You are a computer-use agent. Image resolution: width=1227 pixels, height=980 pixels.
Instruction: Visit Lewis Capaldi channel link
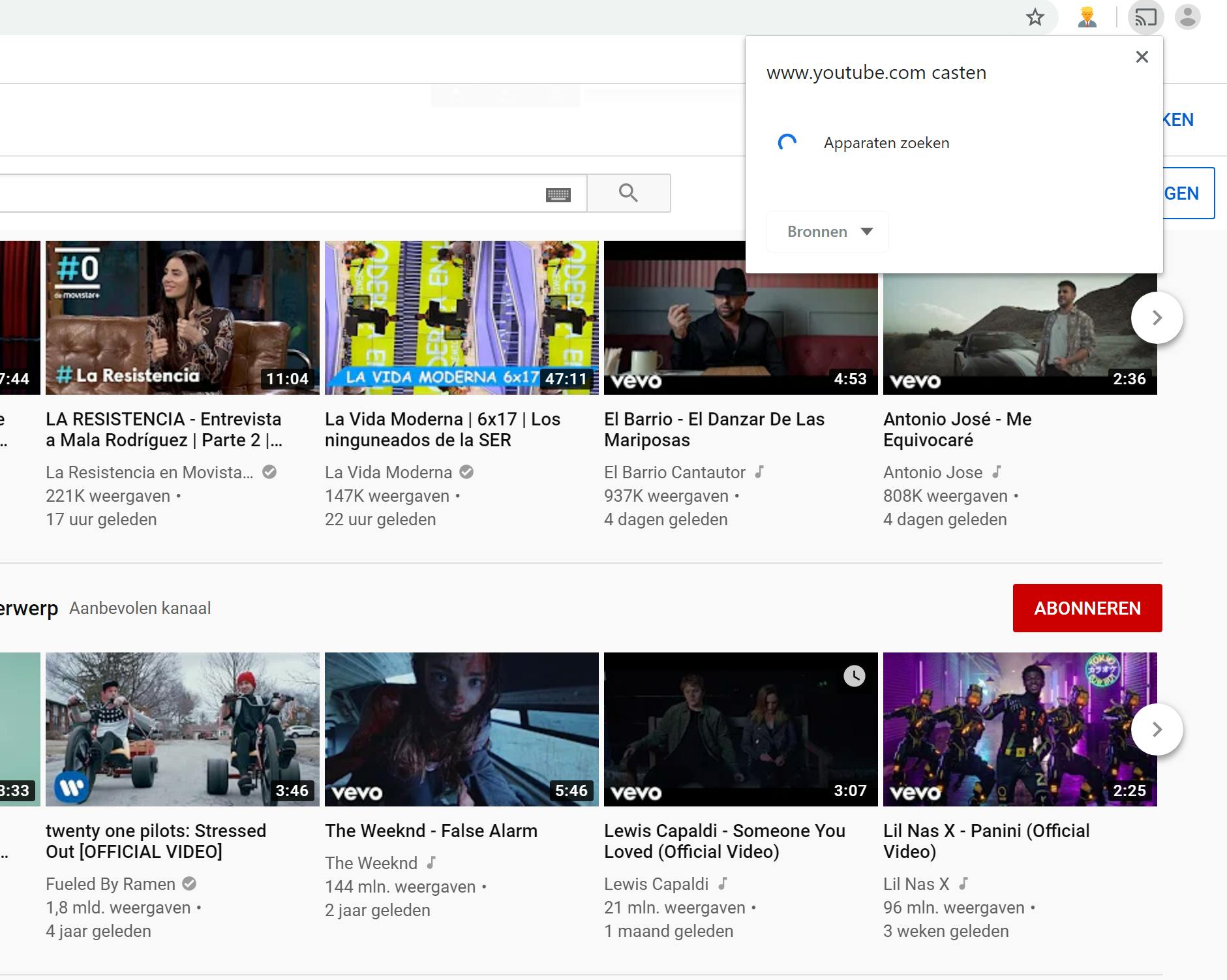point(656,884)
